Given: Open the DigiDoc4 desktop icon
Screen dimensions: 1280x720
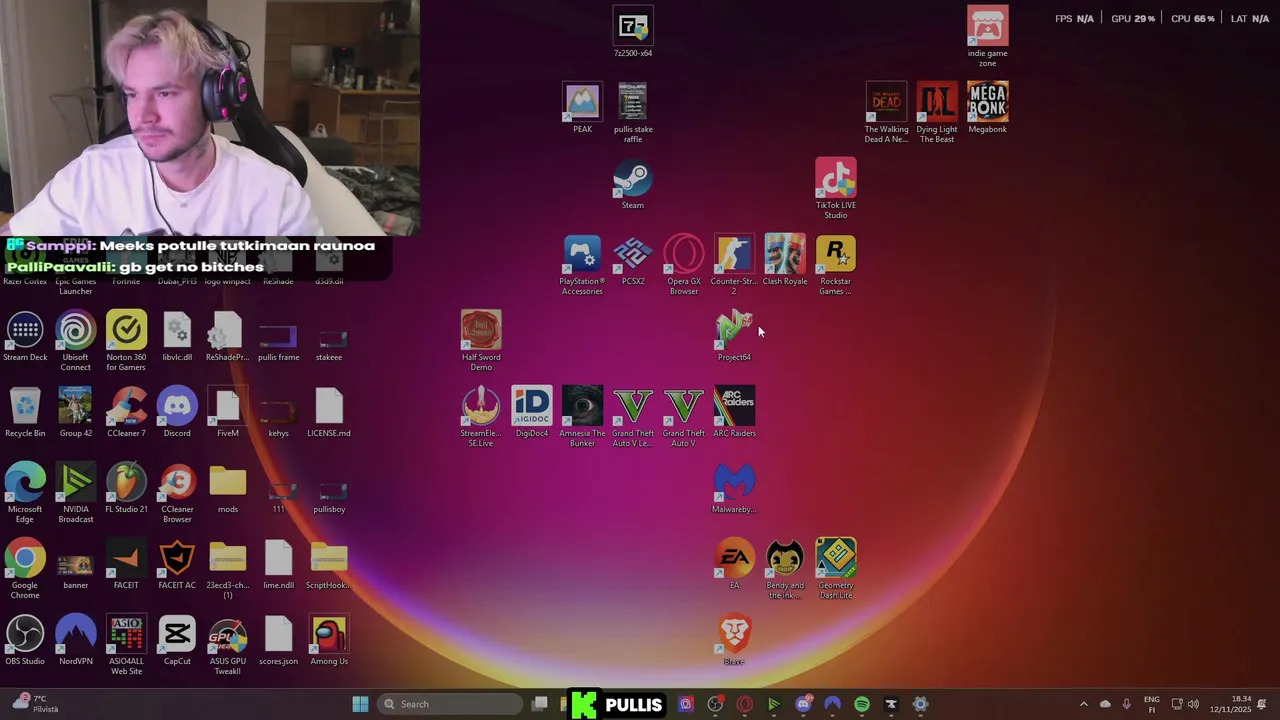Looking at the screenshot, I should click(532, 413).
